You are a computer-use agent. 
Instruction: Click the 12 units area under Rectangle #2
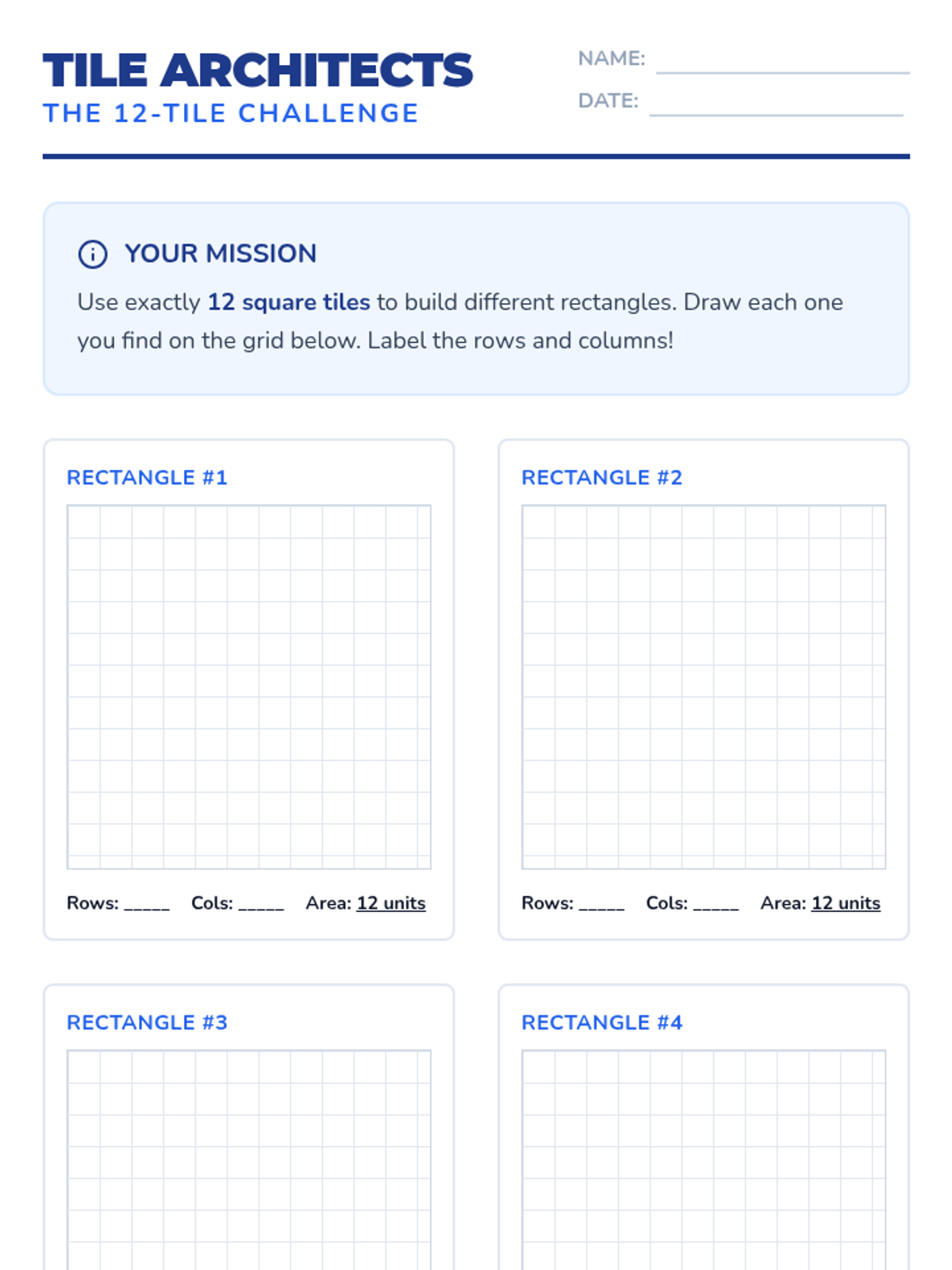846,903
